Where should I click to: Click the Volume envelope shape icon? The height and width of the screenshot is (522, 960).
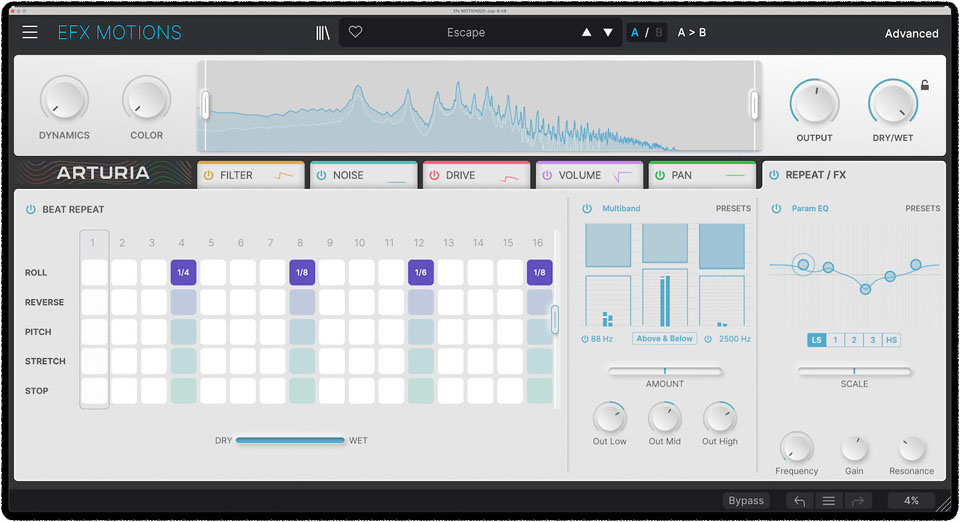pyautogui.click(x=622, y=176)
